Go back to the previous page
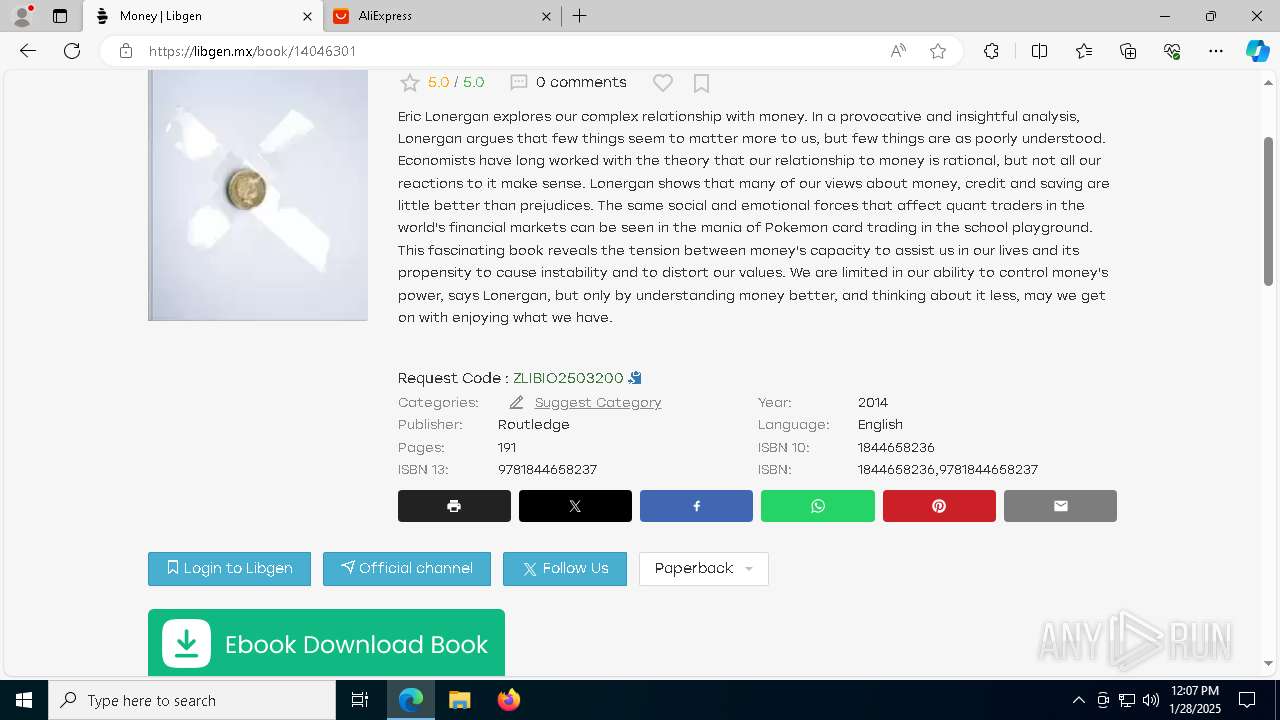This screenshot has height=720, width=1280. point(28,51)
